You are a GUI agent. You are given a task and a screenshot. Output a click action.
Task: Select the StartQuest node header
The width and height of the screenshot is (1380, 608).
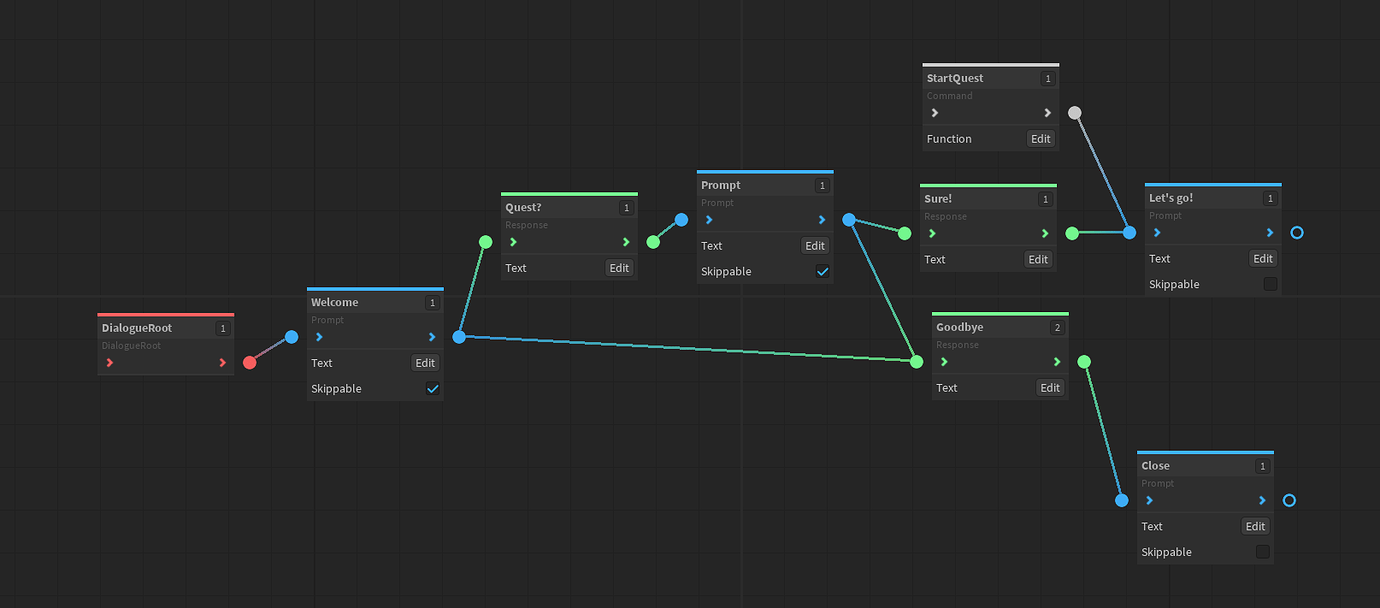tap(955, 78)
